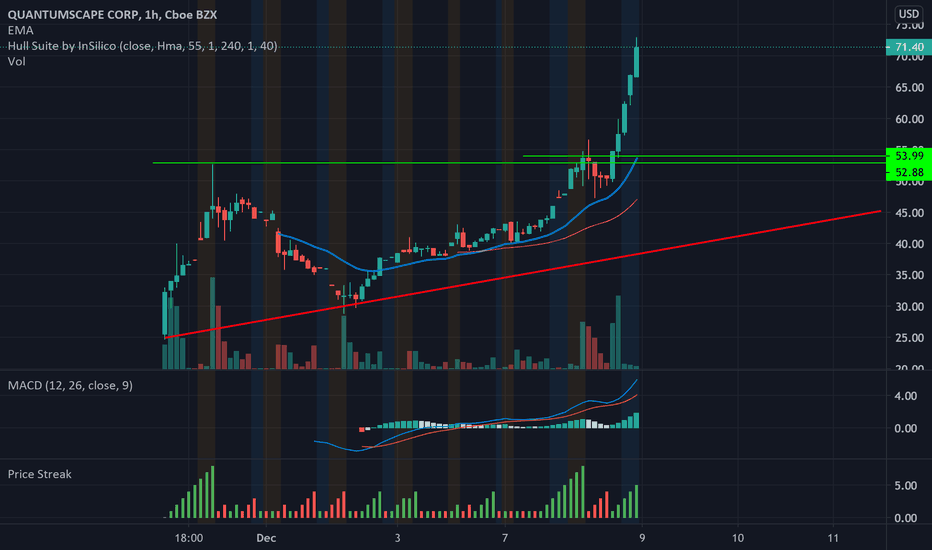Click the 25.00 price axis label
Viewport: 932px width, 550px height.
tap(909, 338)
